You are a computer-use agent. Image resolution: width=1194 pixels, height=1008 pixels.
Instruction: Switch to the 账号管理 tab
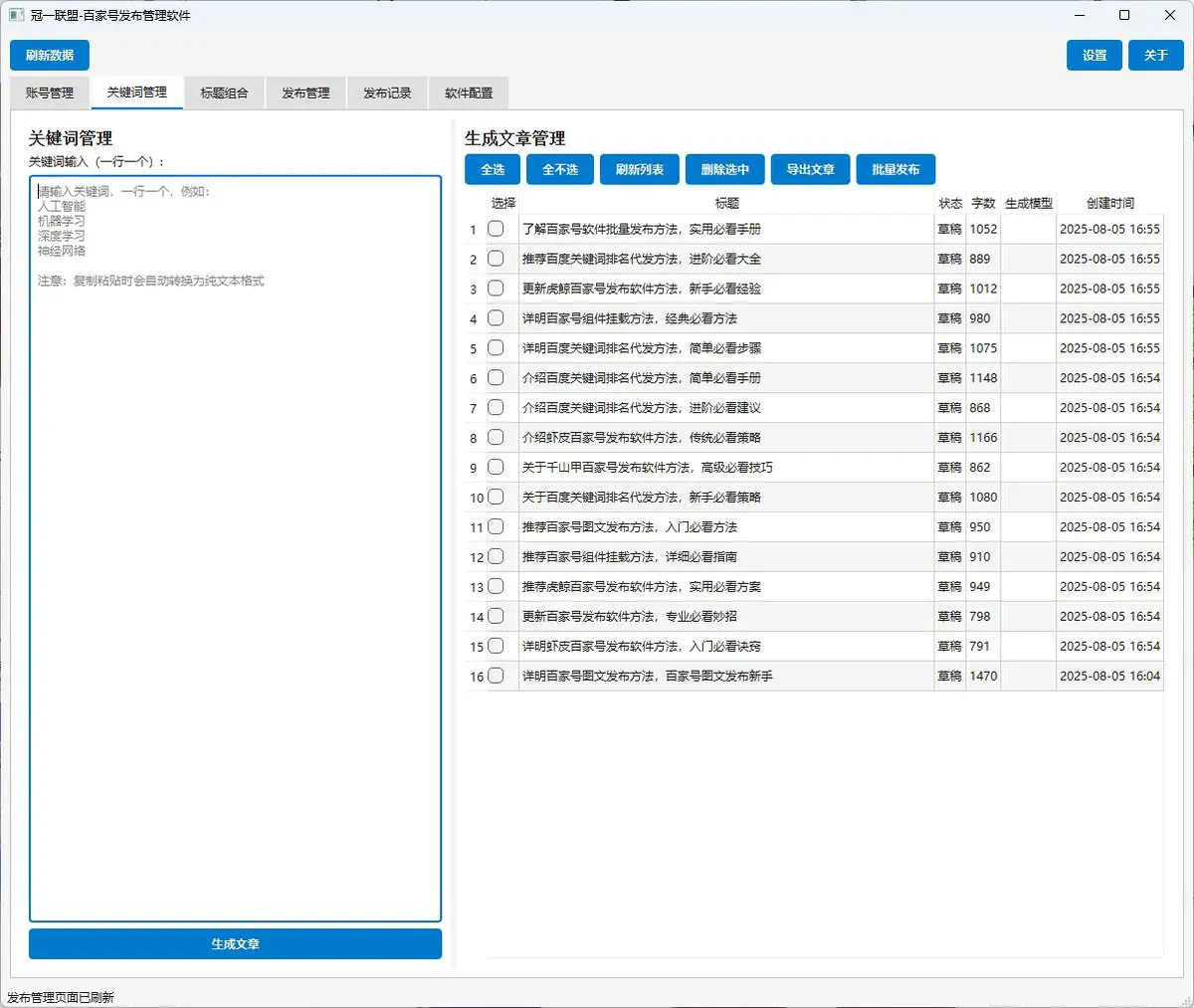tap(50, 93)
